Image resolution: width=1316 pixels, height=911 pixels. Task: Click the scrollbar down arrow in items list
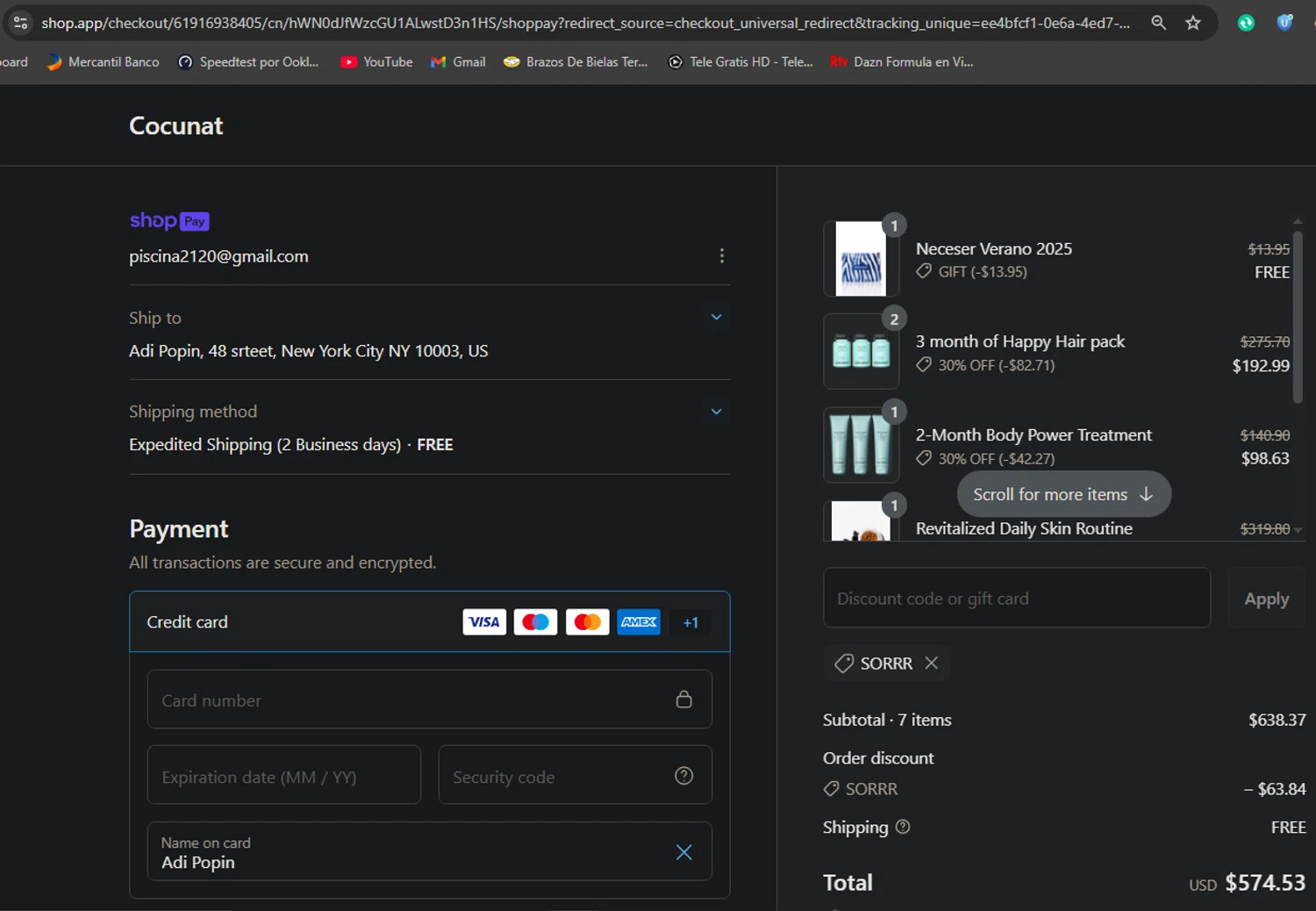point(1298,530)
